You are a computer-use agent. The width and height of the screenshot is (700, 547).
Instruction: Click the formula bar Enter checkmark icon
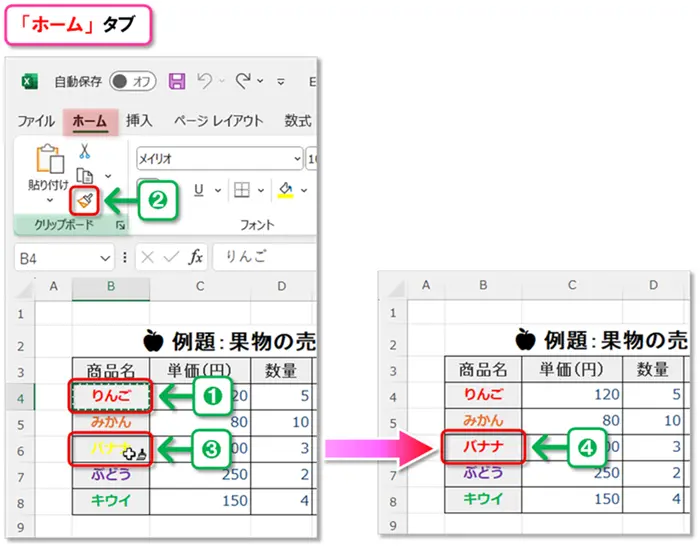171,257
